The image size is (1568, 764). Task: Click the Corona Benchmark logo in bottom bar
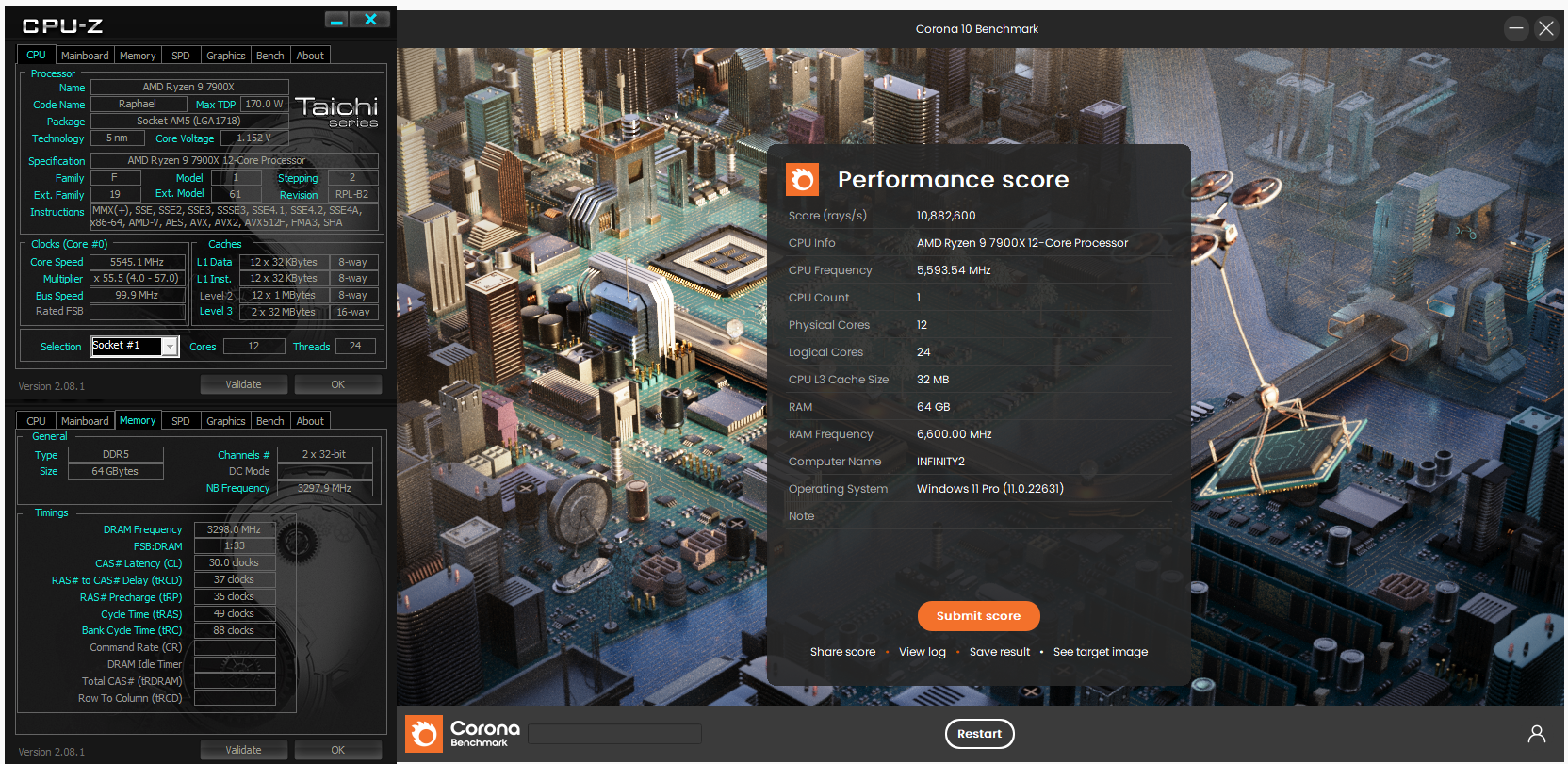(463, 733)
